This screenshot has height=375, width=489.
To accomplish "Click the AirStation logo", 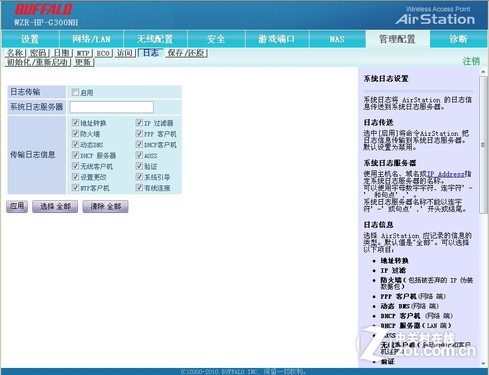I will [x=435, y=19].
